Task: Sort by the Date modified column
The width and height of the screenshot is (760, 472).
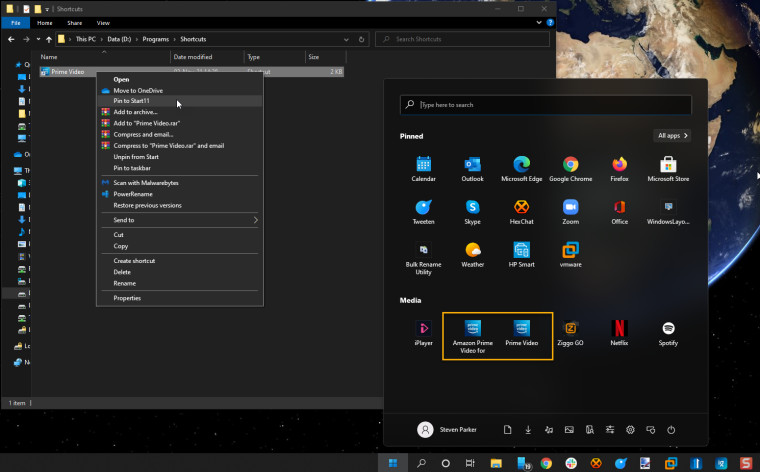Action: (x=207, y=57)
